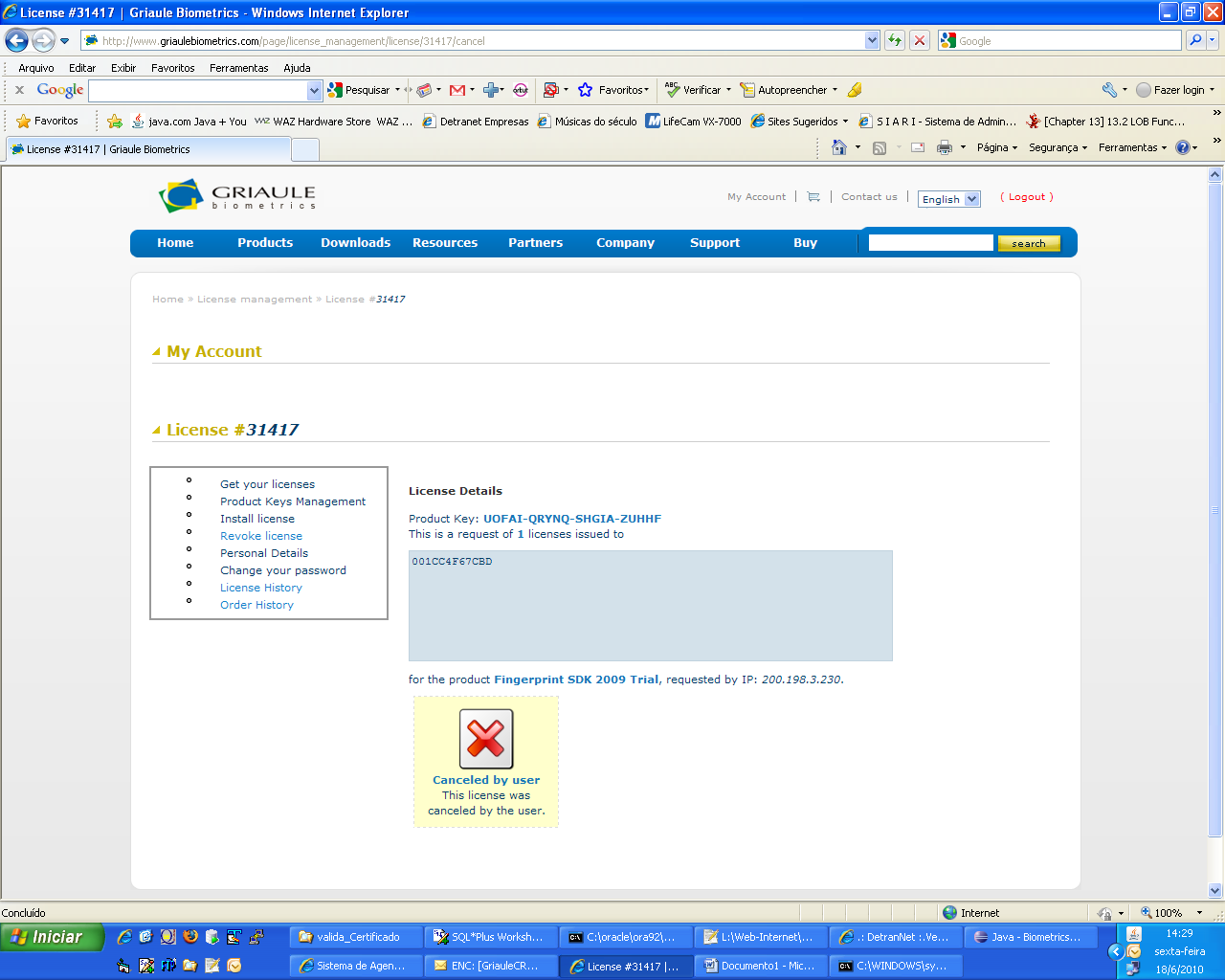Click the Read Mail envelope icon
The image size is (1225, 980).
pyautogui.click(x=918, y=147)
